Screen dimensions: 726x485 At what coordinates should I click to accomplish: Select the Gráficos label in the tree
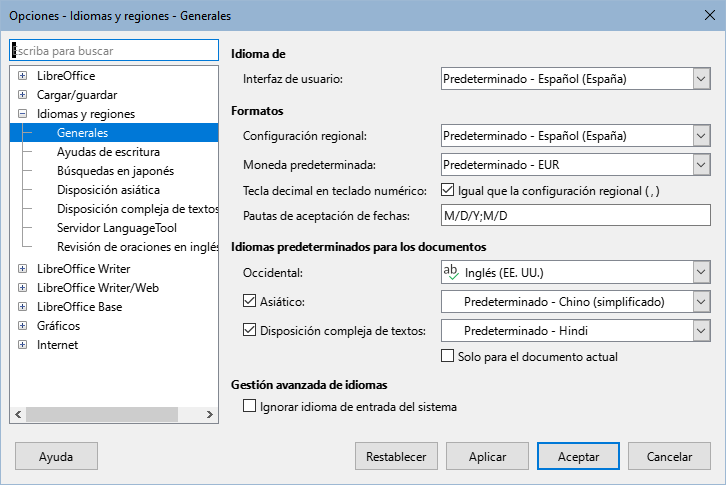58,325
